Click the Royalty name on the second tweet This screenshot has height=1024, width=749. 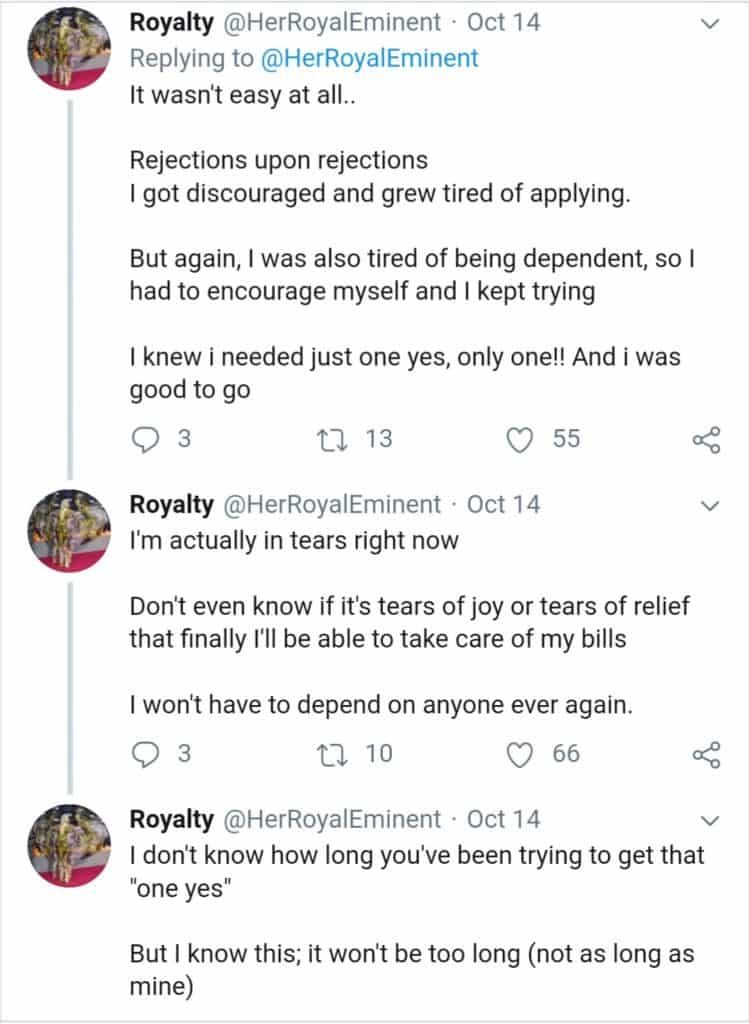tap(171, 506)
